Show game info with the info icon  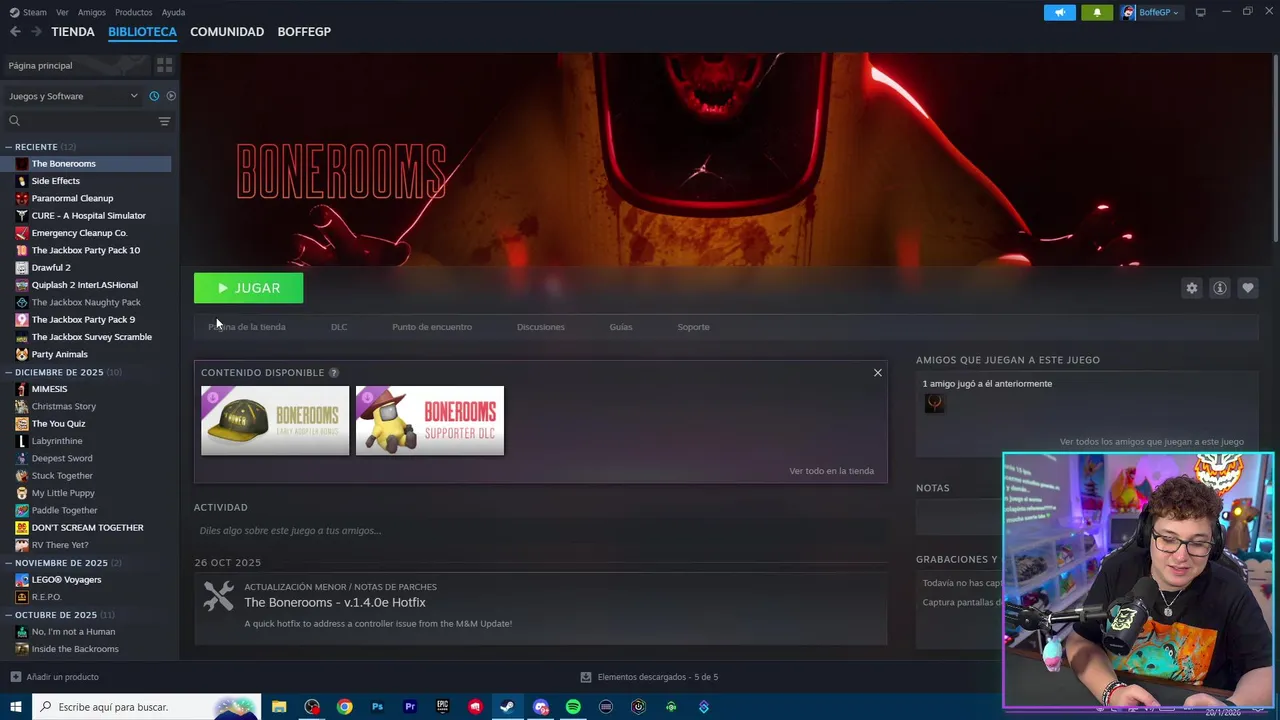(x=1220, y=288)
